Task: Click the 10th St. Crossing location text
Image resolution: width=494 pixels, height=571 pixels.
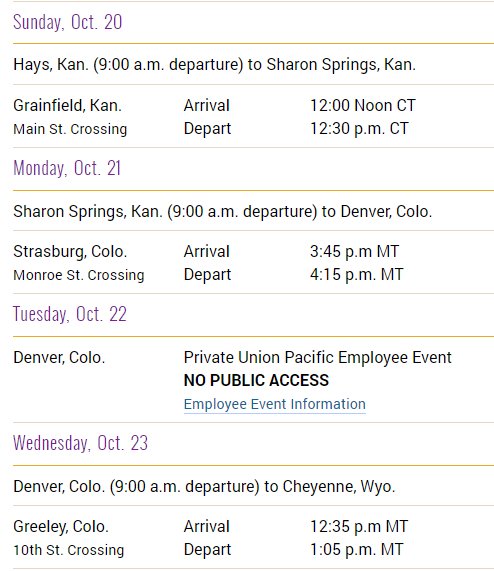Action: point(69,550)
